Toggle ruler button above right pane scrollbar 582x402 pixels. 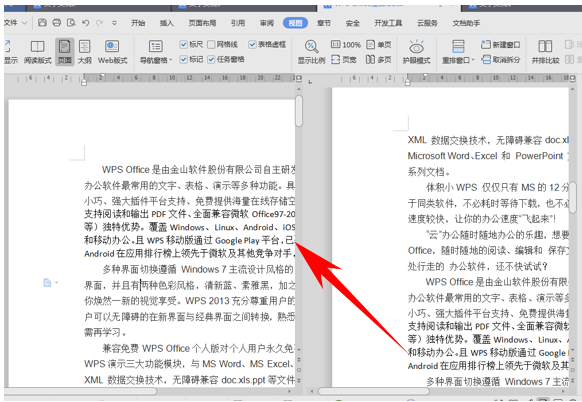(573, 78)
